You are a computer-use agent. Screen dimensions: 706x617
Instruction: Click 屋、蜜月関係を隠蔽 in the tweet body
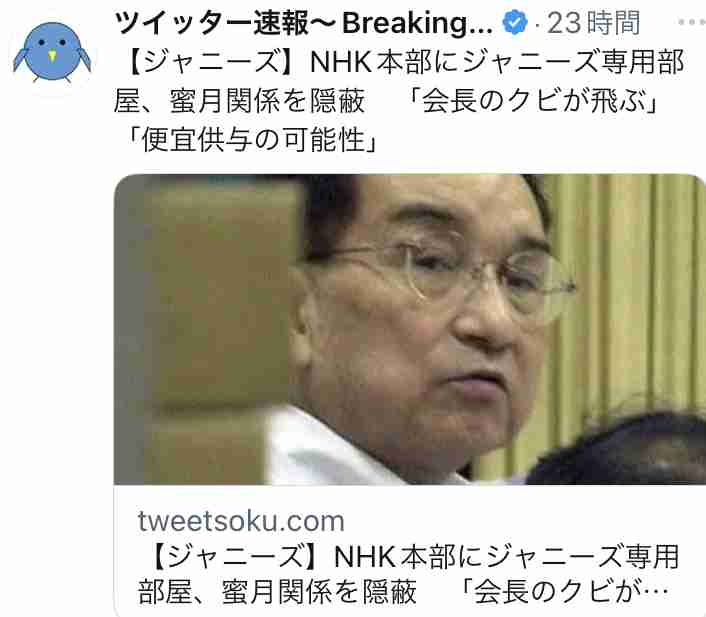pos(239,101)
